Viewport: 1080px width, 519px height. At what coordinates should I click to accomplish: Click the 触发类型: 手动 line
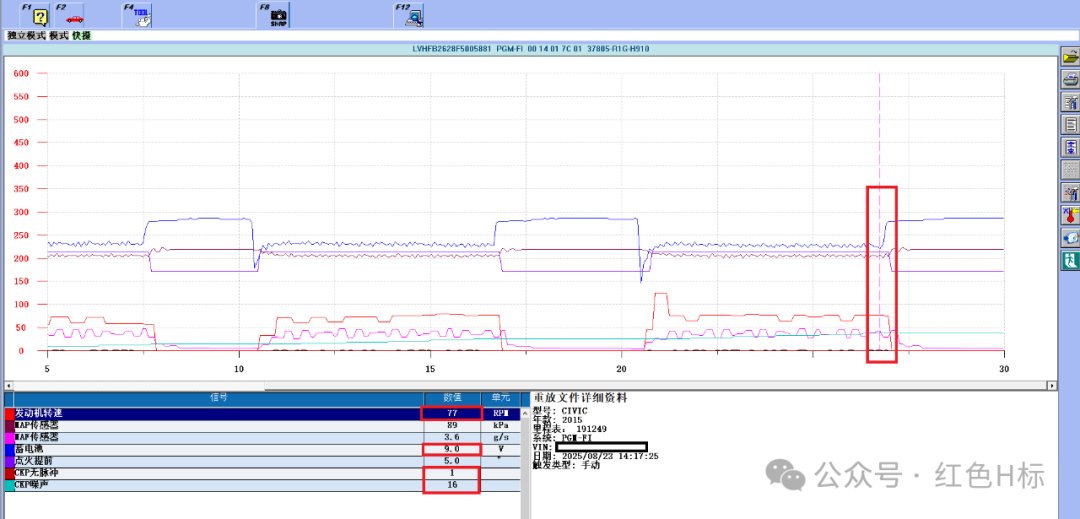point(566,465)
